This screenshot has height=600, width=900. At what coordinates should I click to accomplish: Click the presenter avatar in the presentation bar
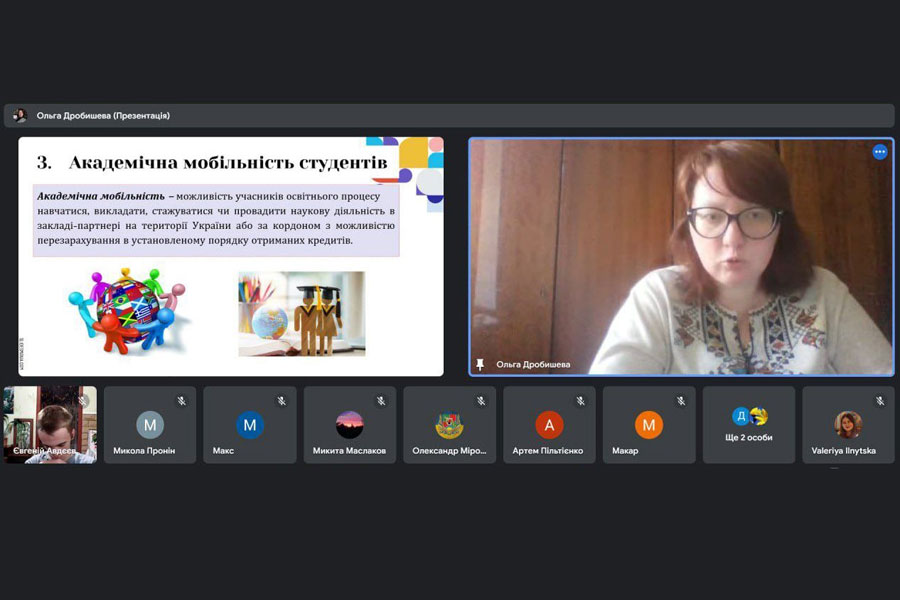pos(20,115)
